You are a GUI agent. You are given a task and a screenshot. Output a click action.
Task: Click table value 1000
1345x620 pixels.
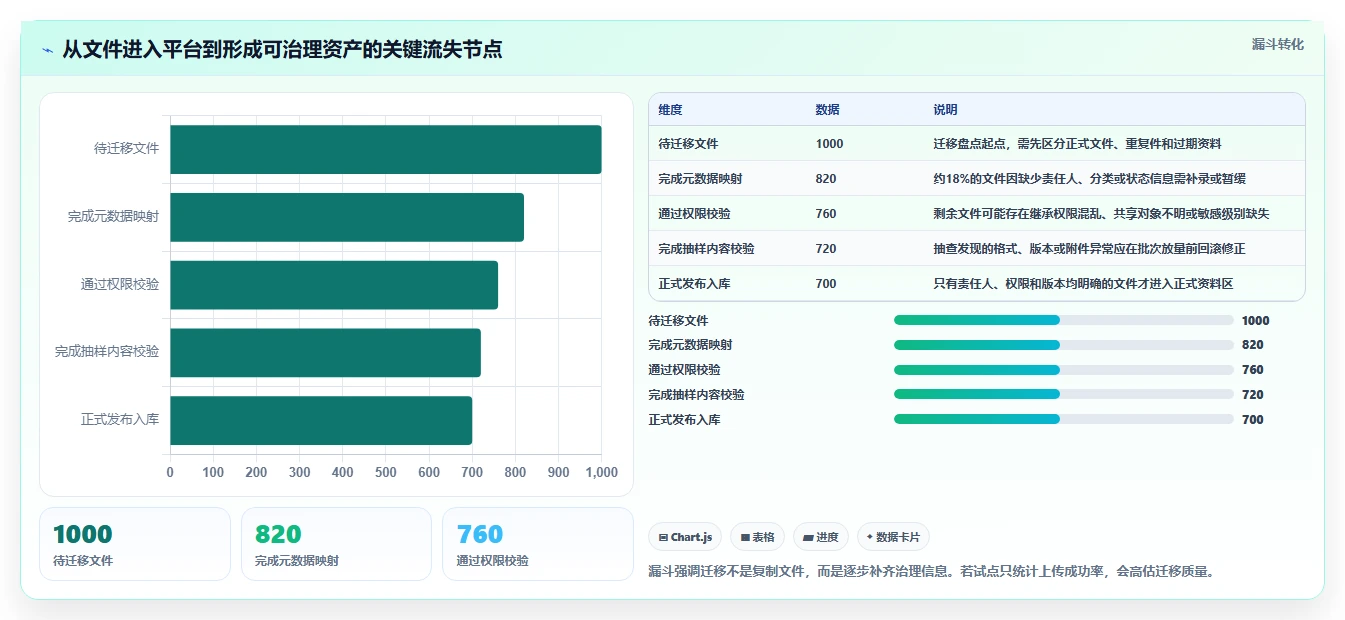[829, 144]
